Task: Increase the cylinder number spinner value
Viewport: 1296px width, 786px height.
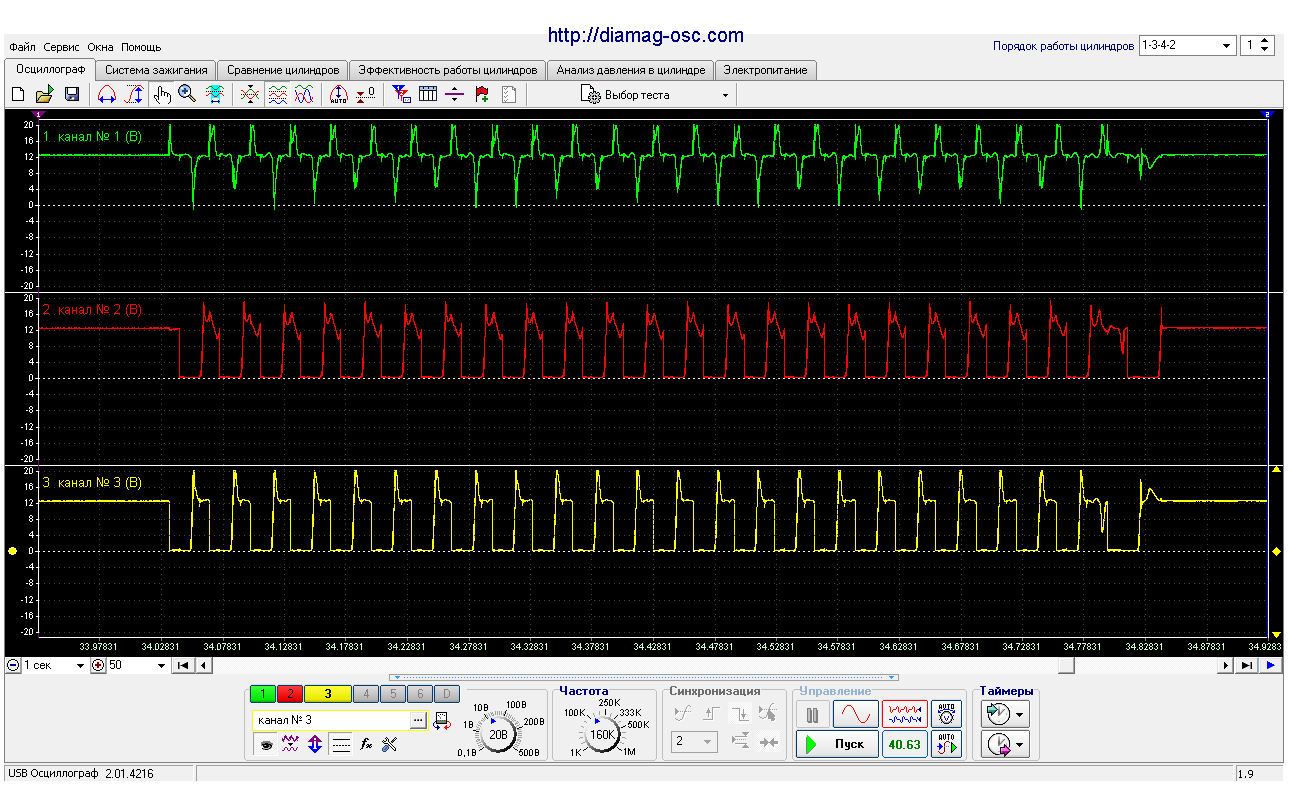Action: (x=1266, y=42)
